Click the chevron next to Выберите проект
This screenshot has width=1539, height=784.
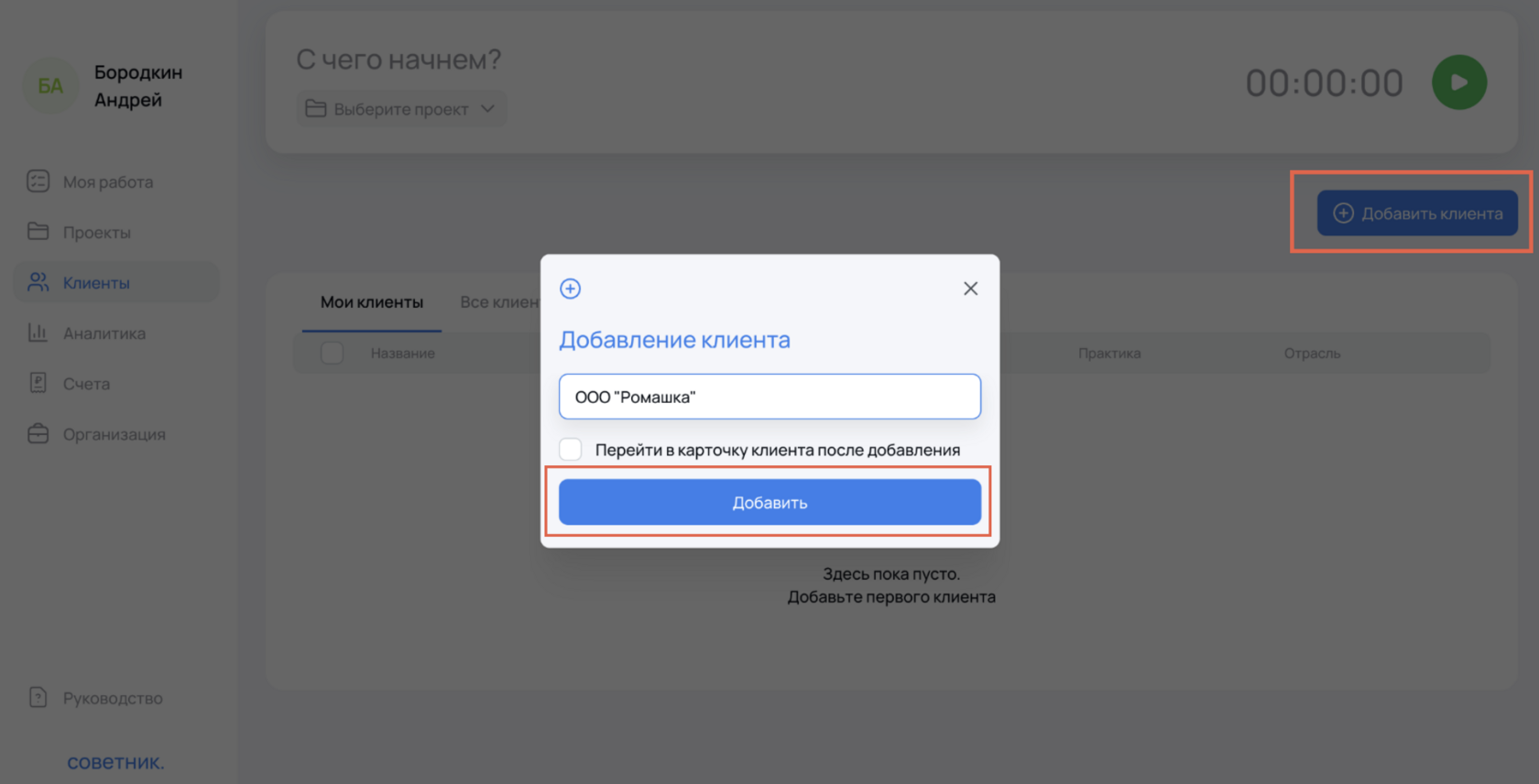coord(487,109)
